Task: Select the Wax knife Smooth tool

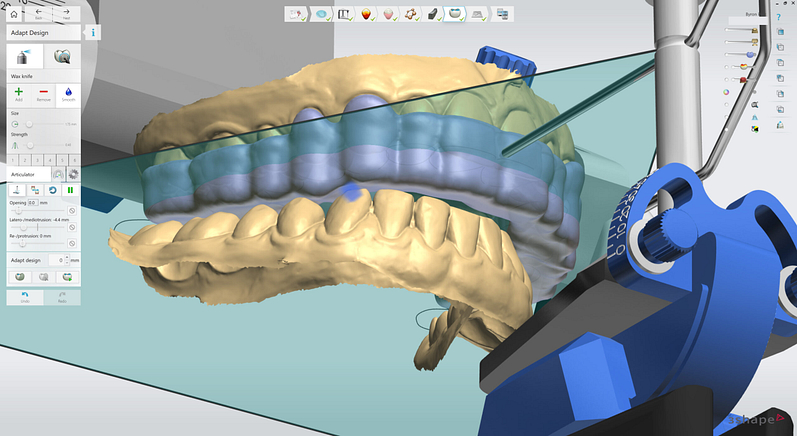Action: 67,93
